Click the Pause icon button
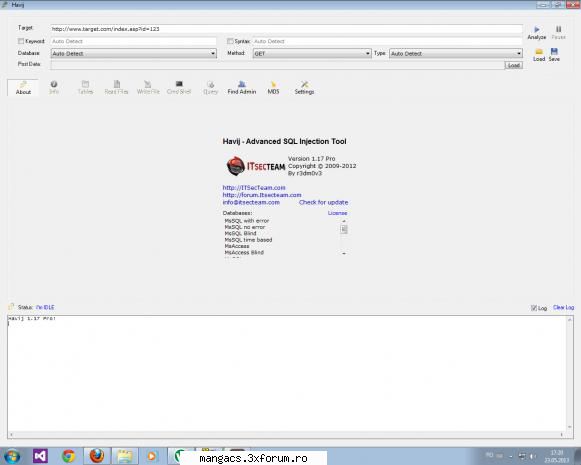 pyautogui.click(x=558, y=29)
